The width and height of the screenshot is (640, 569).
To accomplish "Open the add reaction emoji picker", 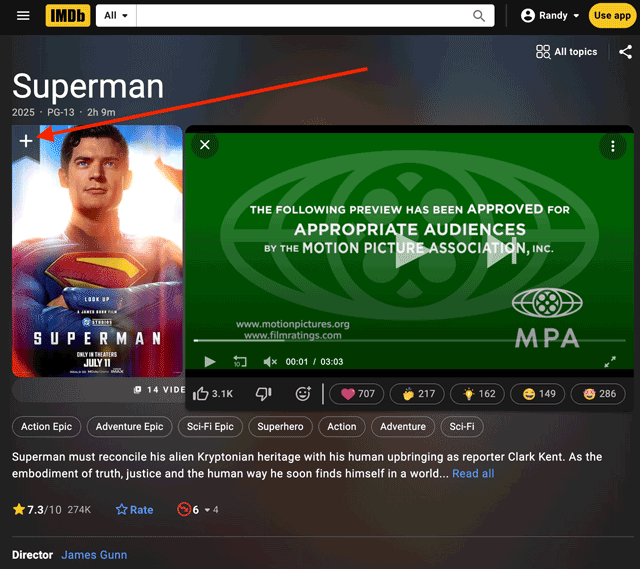I will 303,394.
